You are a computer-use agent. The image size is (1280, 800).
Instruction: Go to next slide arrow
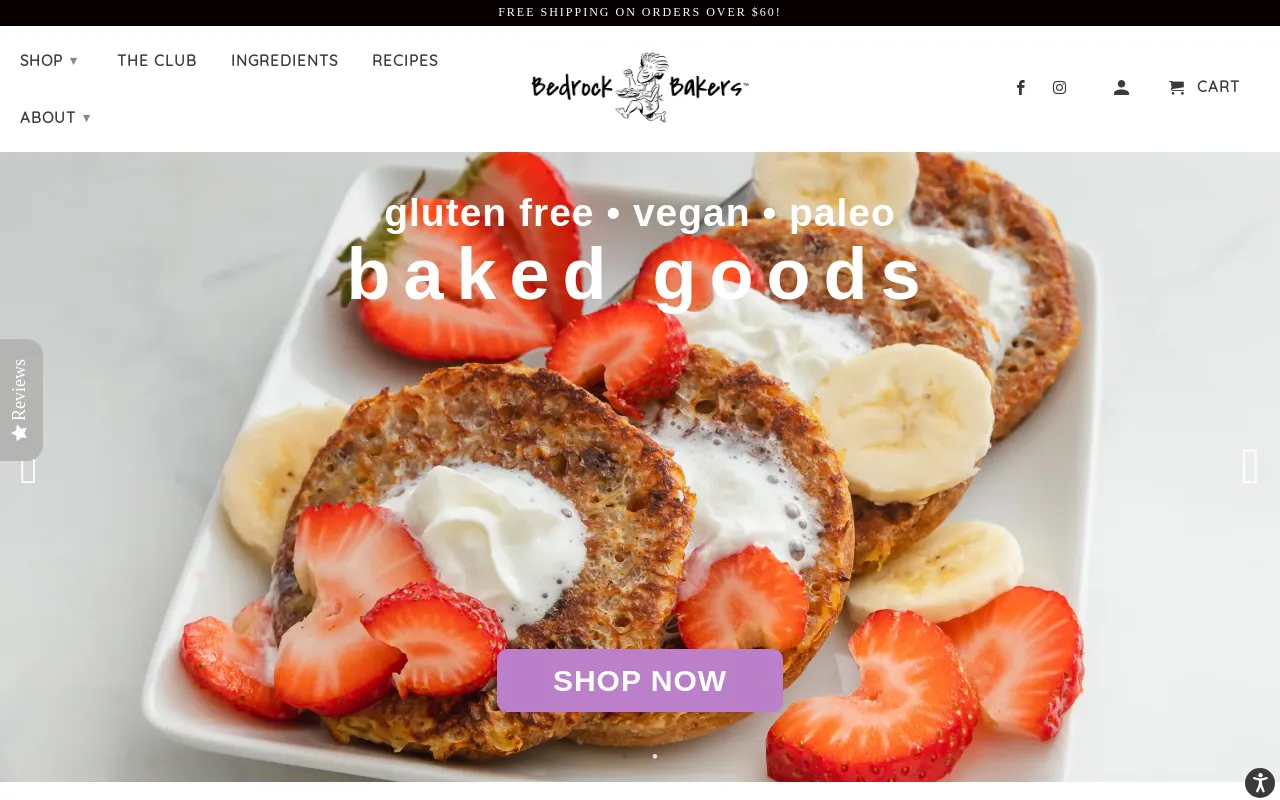tap(1250, 467)
